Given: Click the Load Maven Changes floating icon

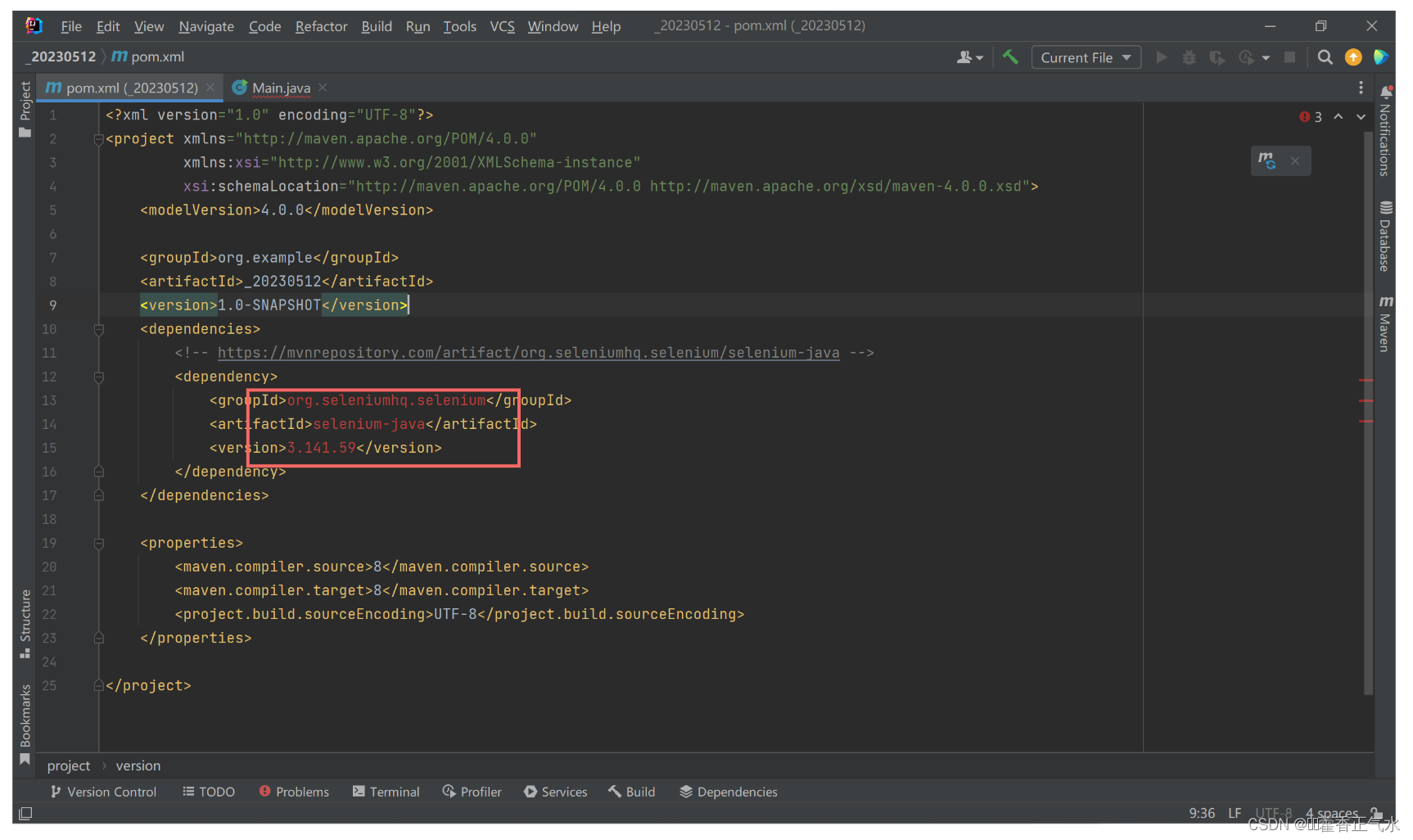Looking at the screenshot, I should click(1267, 160).
